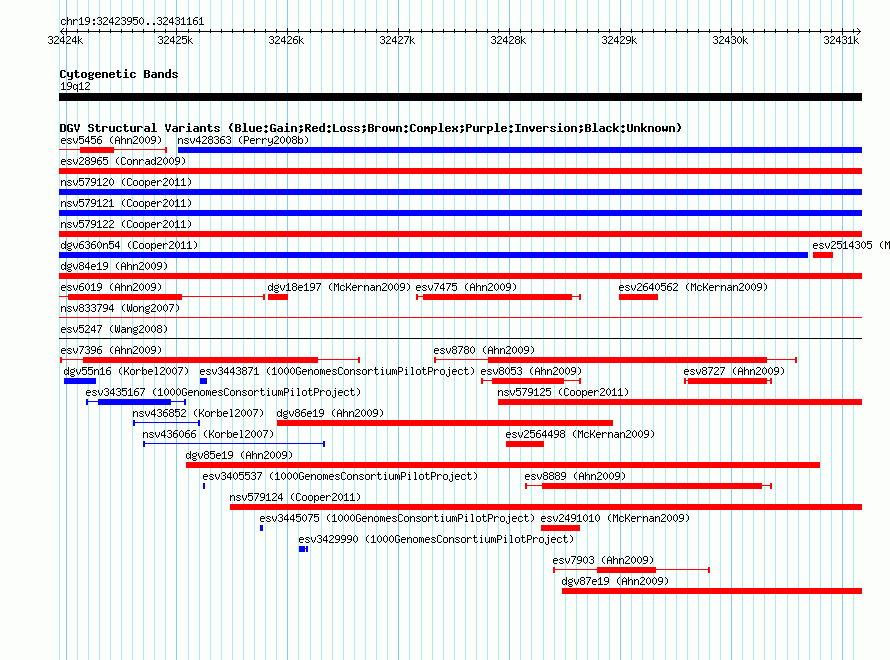
Task: Click the Cytogenetic Bands track title
Action: (x=119, y=74)
